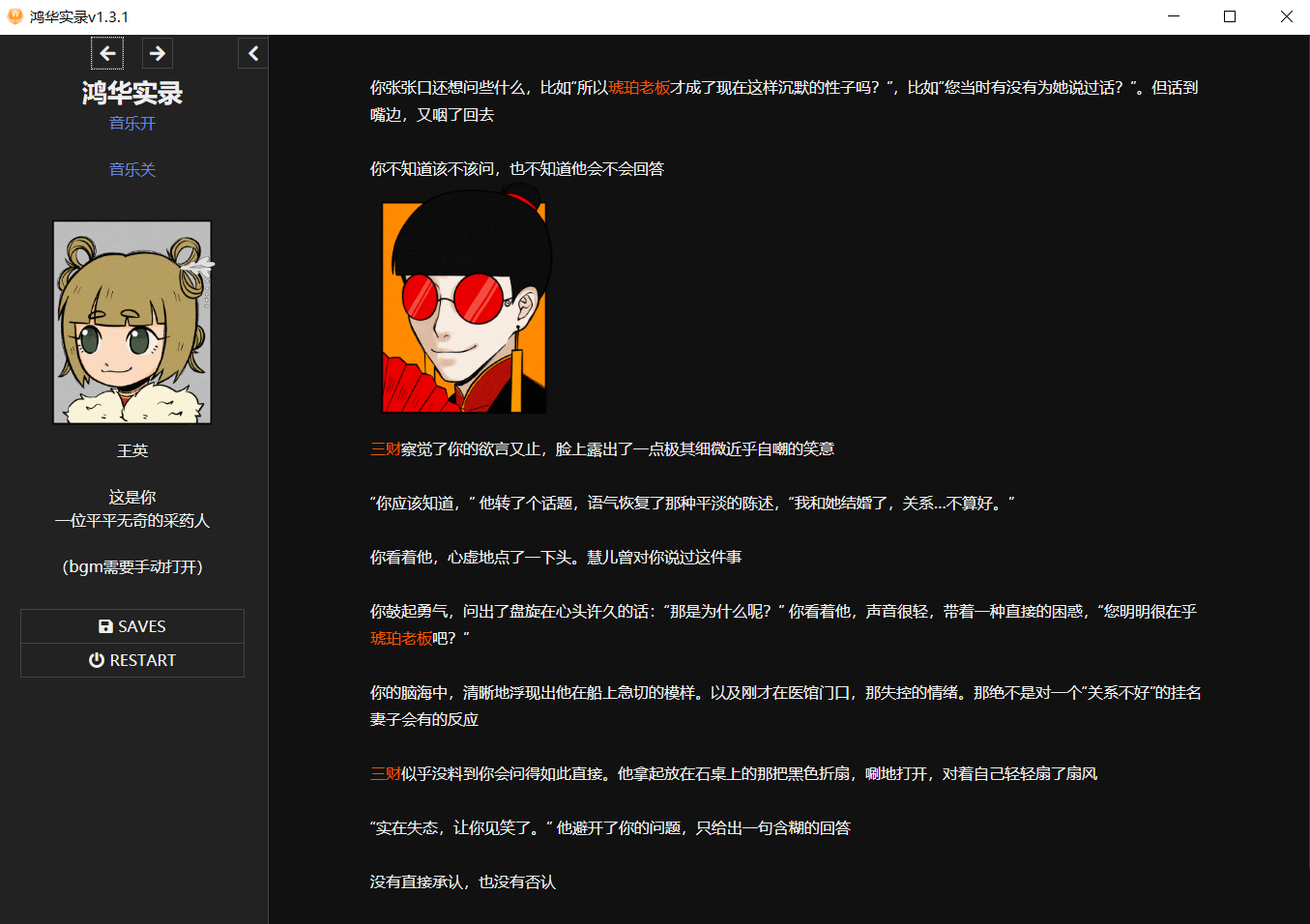This screenshot has height=924, width=1310.
Task: Maximize the game window
Action: pyautogui.click(x=1230, y=16)
